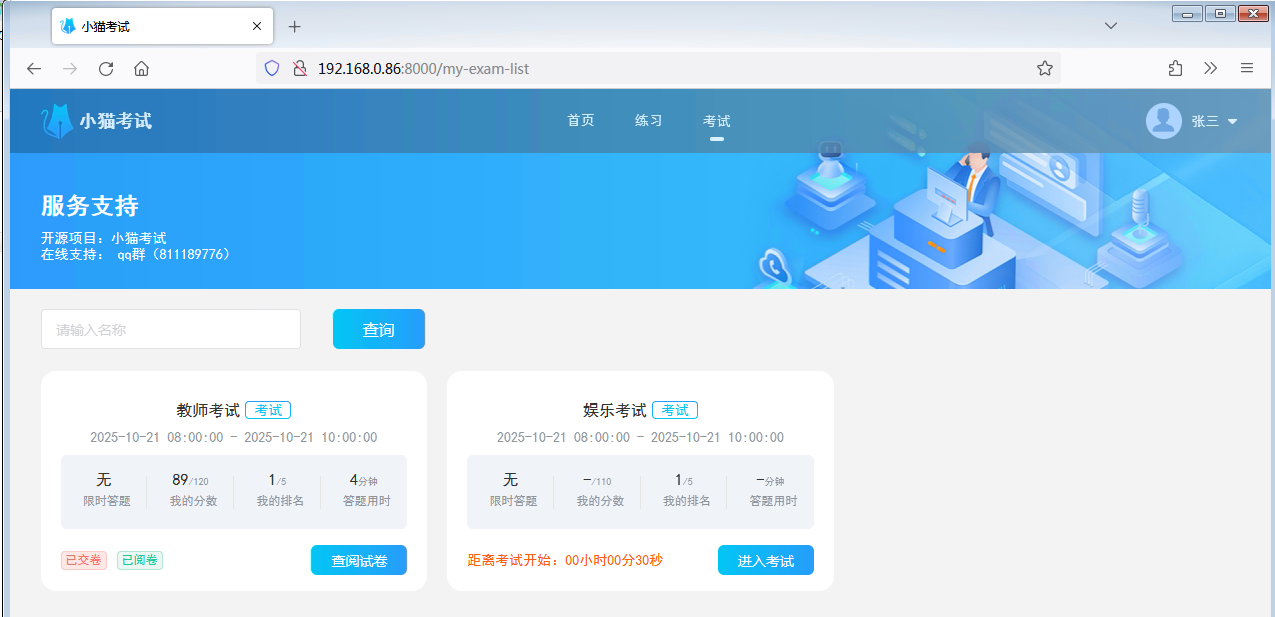Click 进入考试 on 娱乐考试 card
Screen dimensions: 1275x617
[x=765, y=561]
